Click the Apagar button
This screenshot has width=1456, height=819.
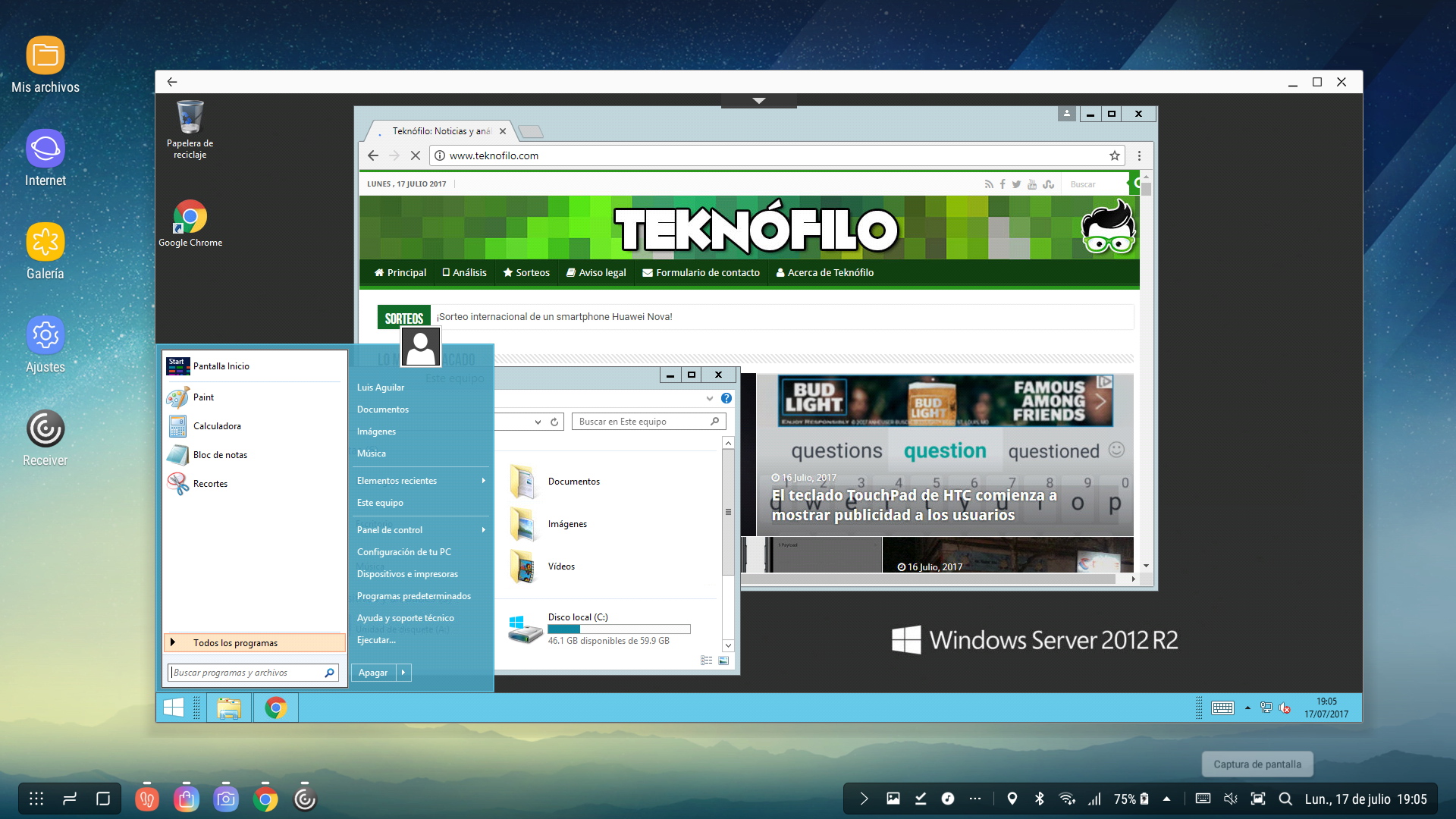(373, 673)
